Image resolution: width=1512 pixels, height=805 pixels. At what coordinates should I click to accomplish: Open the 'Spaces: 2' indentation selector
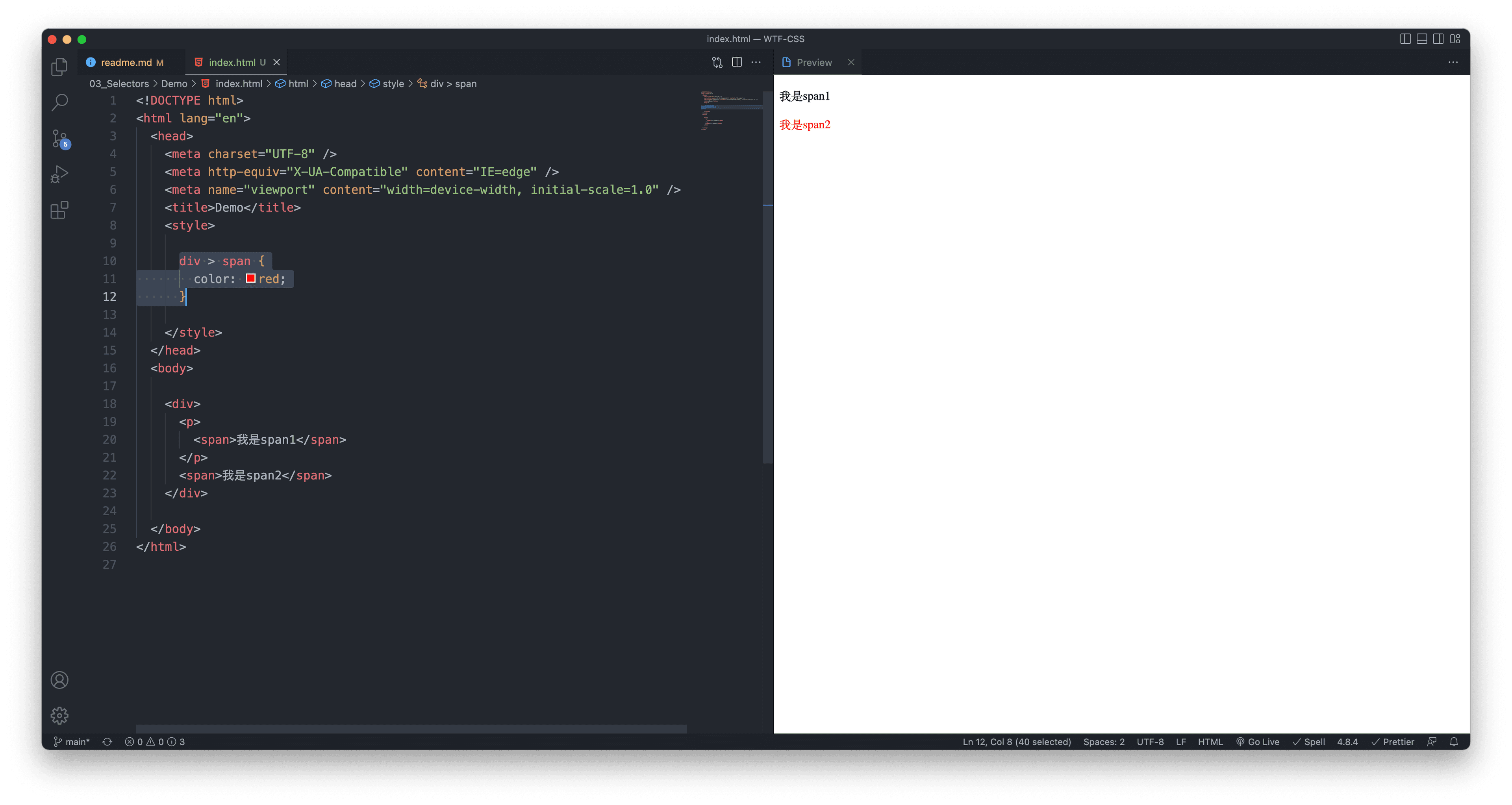point(1103,742)
